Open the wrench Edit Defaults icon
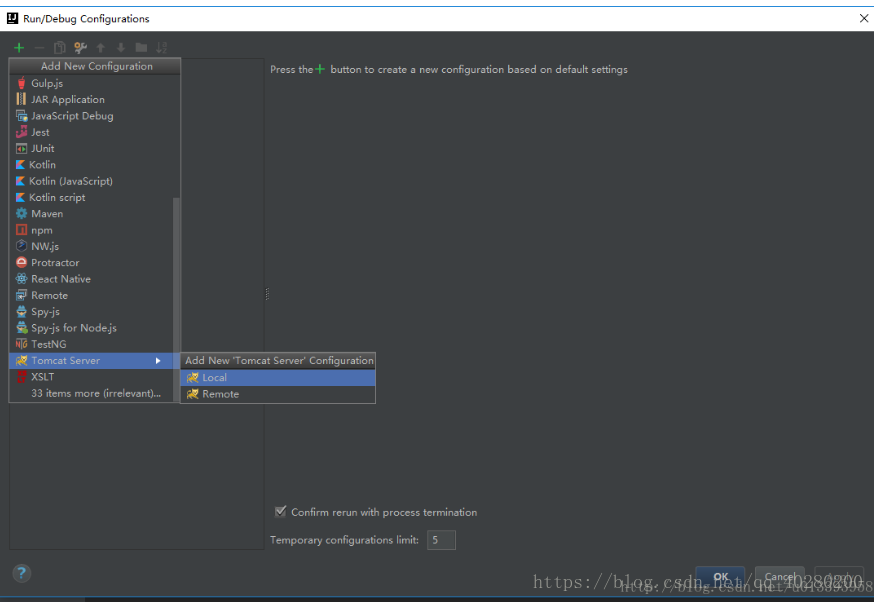Viewport: 874px width, 602px height. [x=80, y=47]
